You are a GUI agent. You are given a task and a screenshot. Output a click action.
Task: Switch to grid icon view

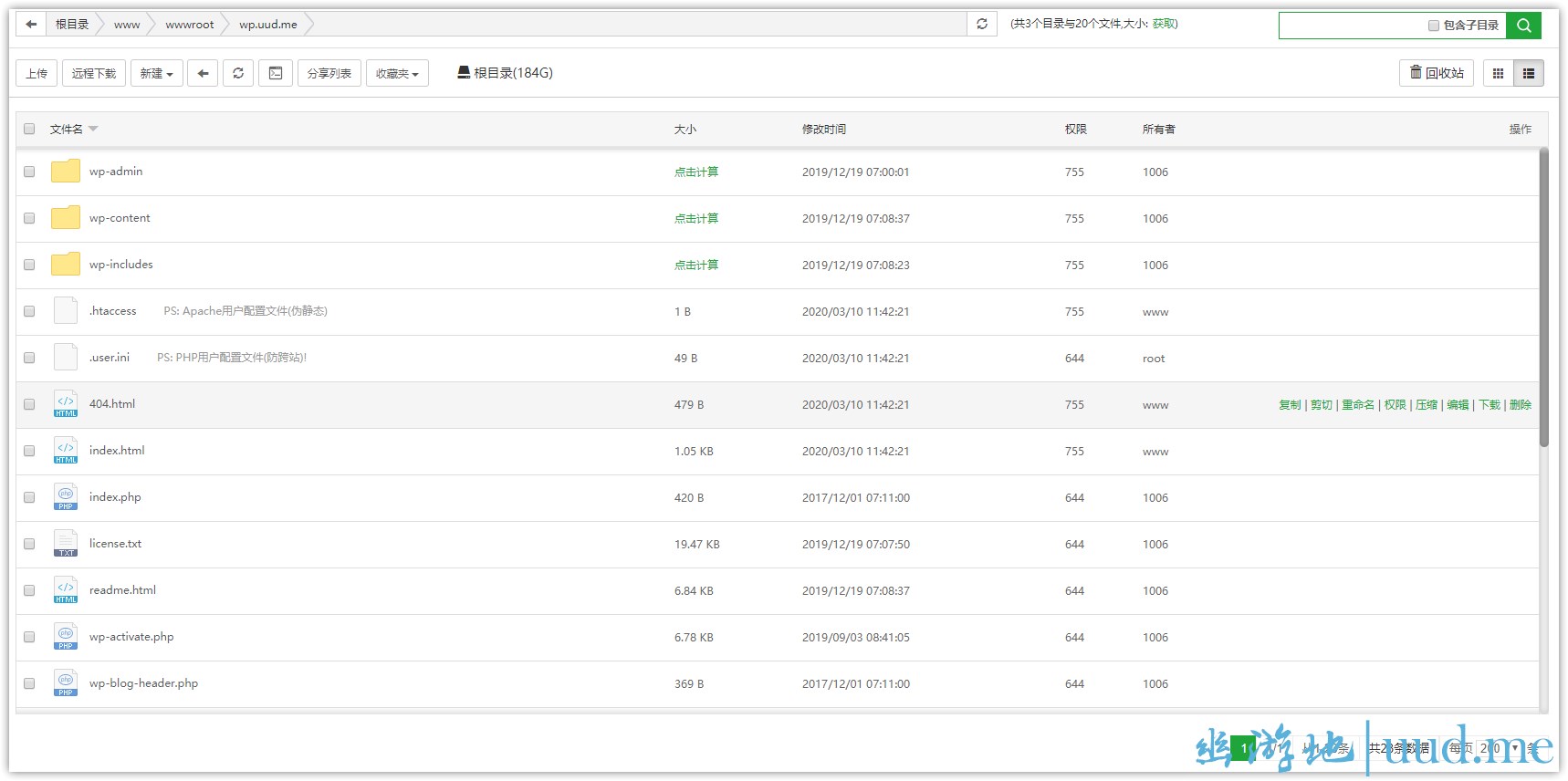(1498, 73)
